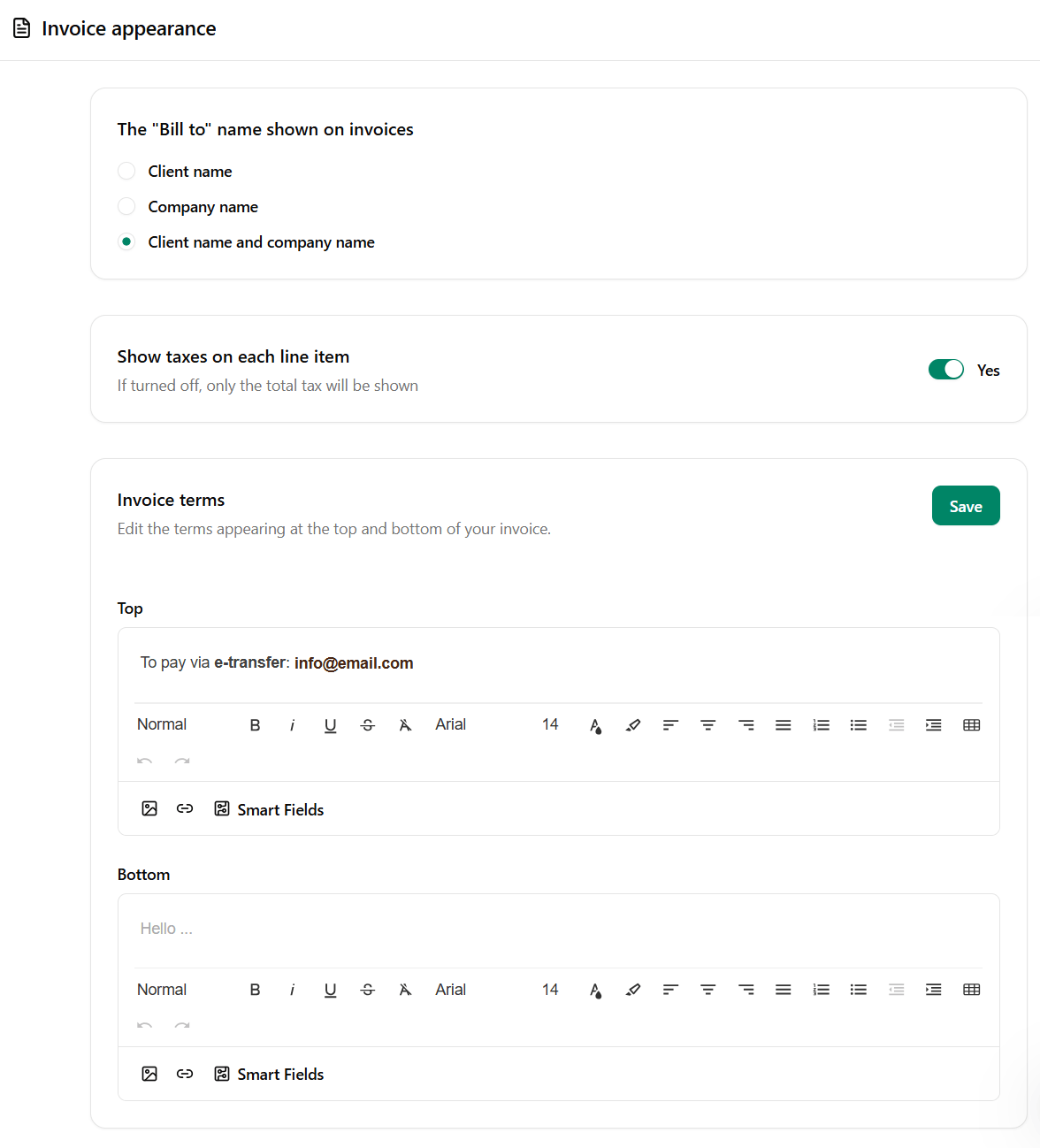
Task: Increase indent in Bottom editor toolbar
Action: pyautogui.click(x=934, y=990)
